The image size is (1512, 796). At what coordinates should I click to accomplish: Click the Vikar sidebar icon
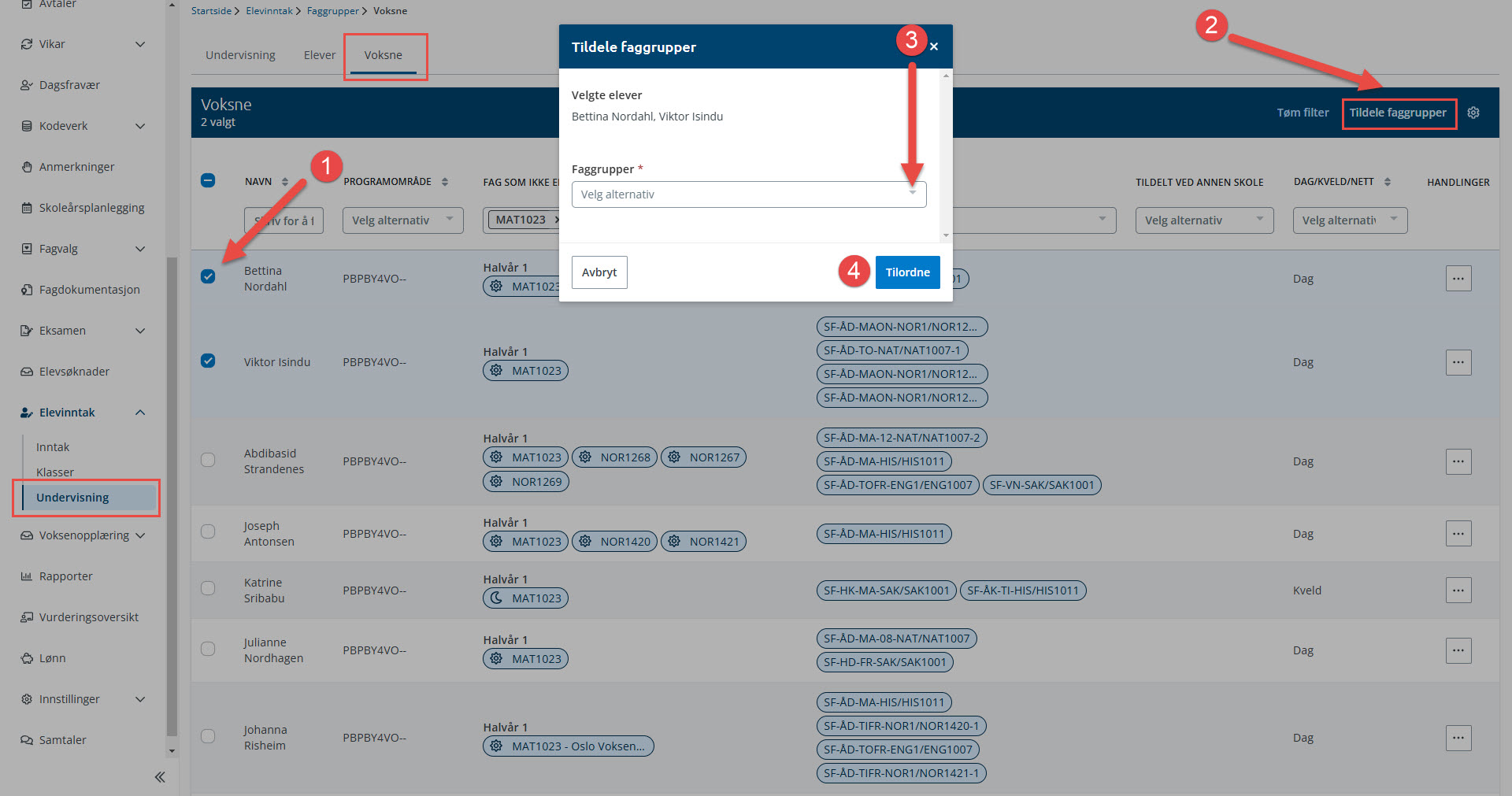pyautogui.click(x=27, y=44)
